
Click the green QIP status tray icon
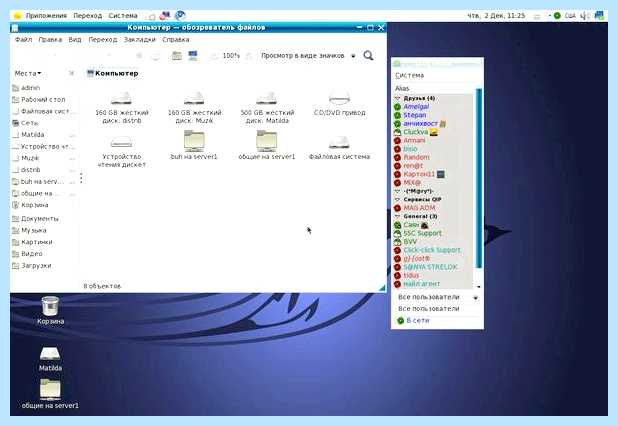(x=557, y=16)
